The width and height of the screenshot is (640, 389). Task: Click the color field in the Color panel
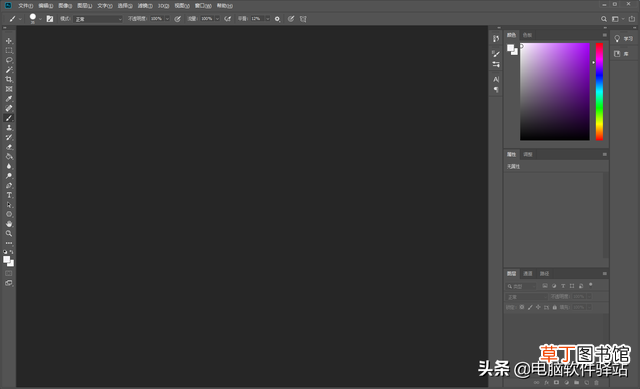[x=555, y=91]
